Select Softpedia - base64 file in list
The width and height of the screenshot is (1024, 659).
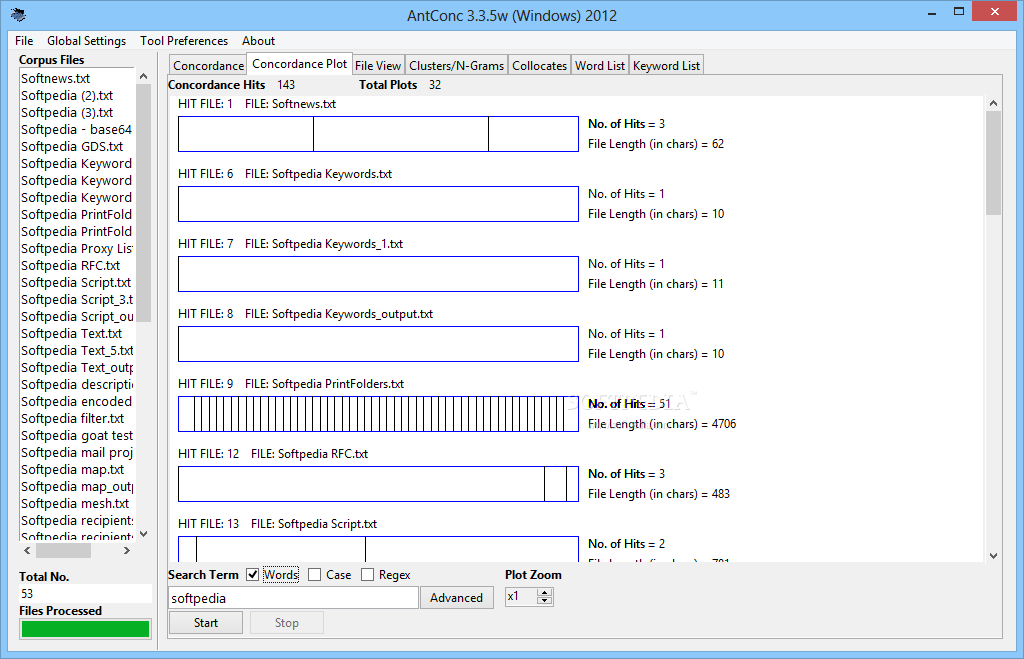(x=76, y=129)
